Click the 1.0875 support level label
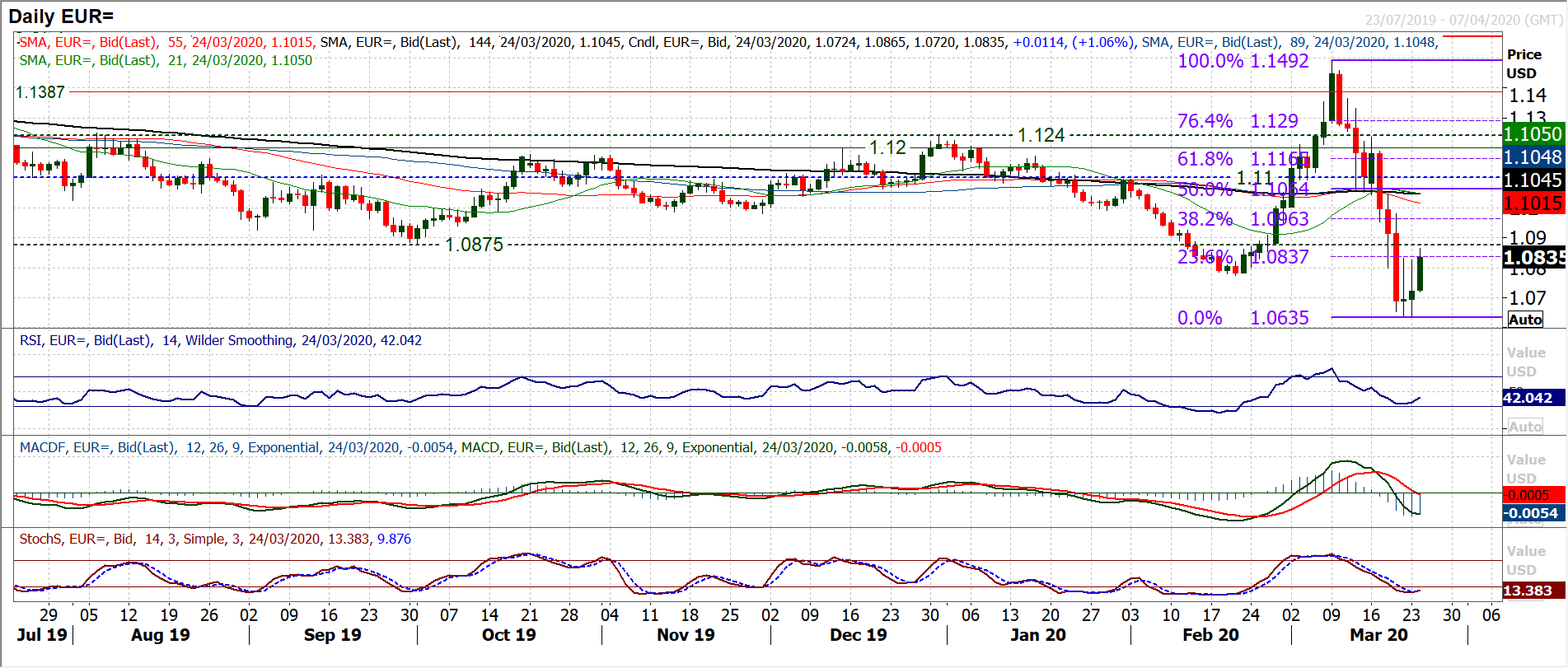Image resolution: width=1568 pixels, height=668 pixels. coord(474,245)
